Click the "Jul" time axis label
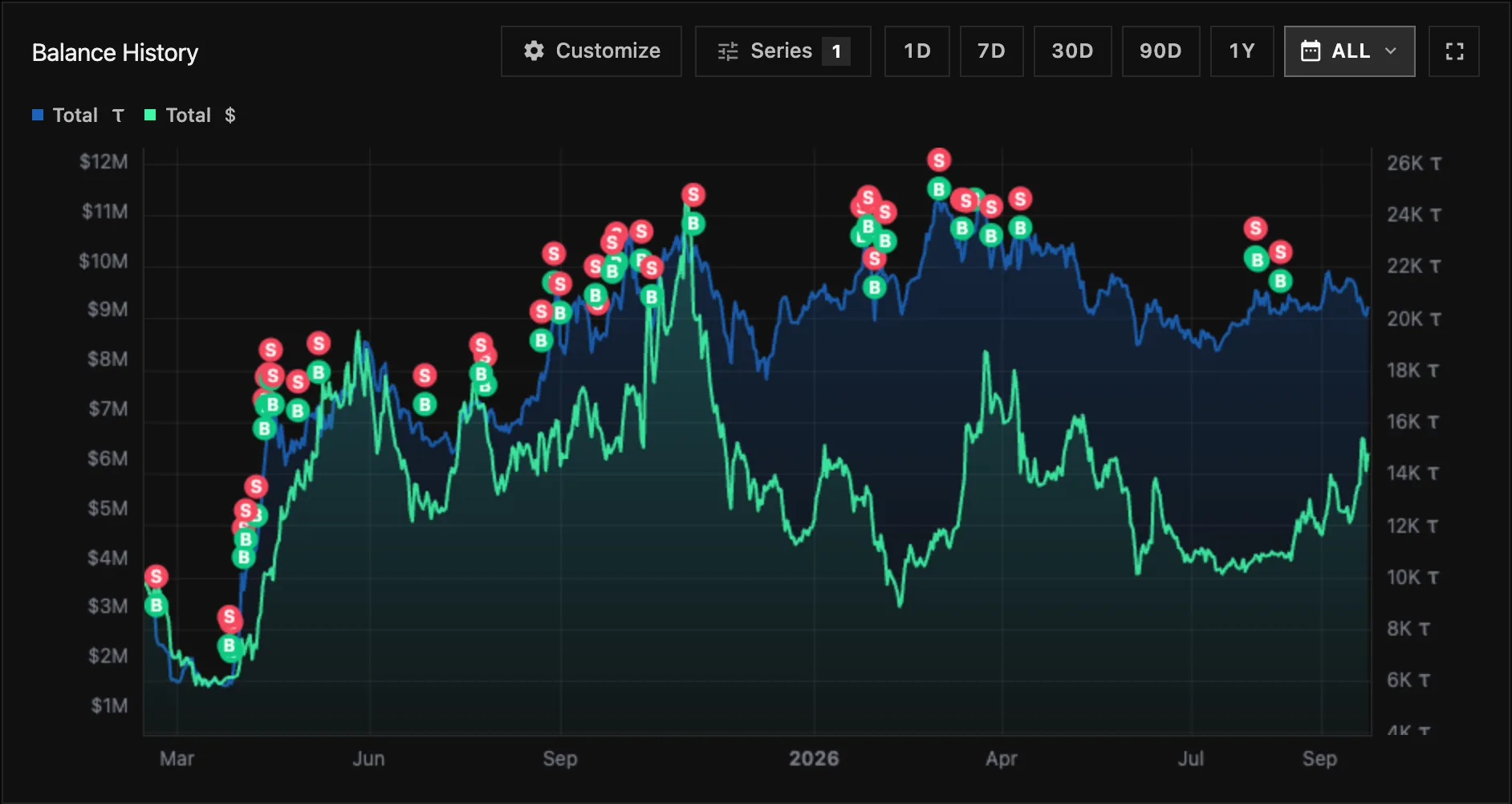1512x804 pixels. (x=1191, y=758)
